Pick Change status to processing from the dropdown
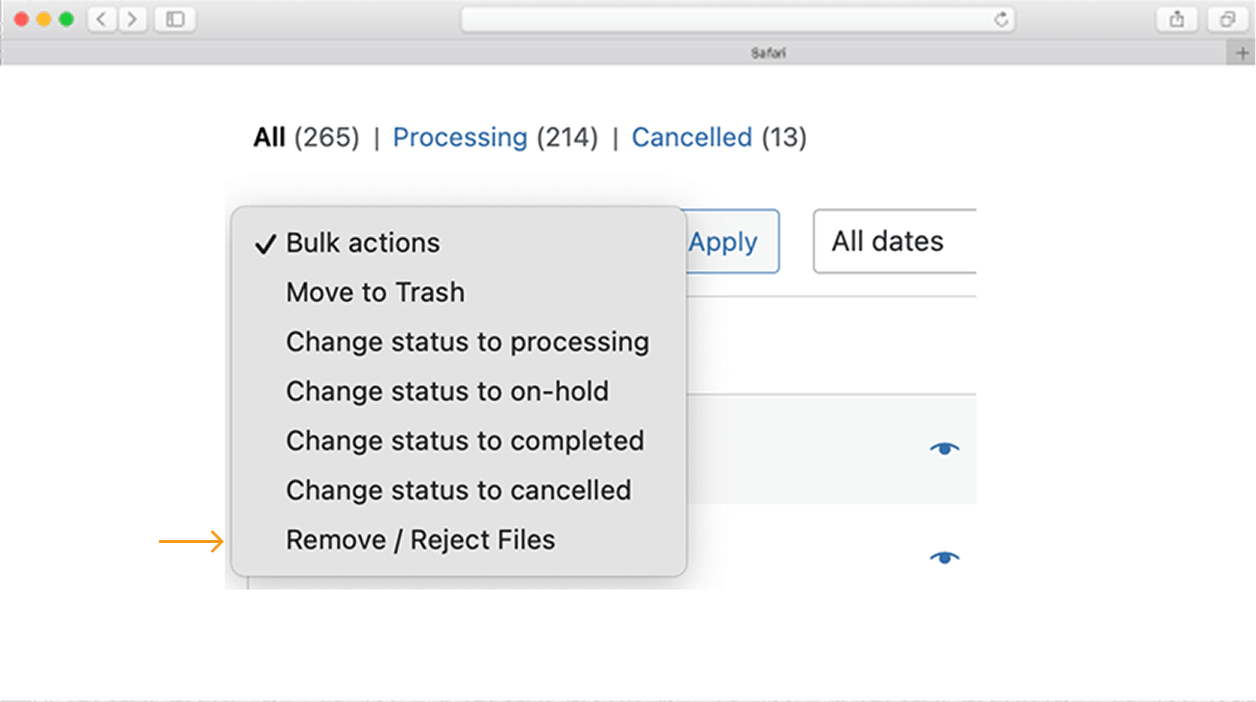Screen dimensions: 1256x702 467,341
